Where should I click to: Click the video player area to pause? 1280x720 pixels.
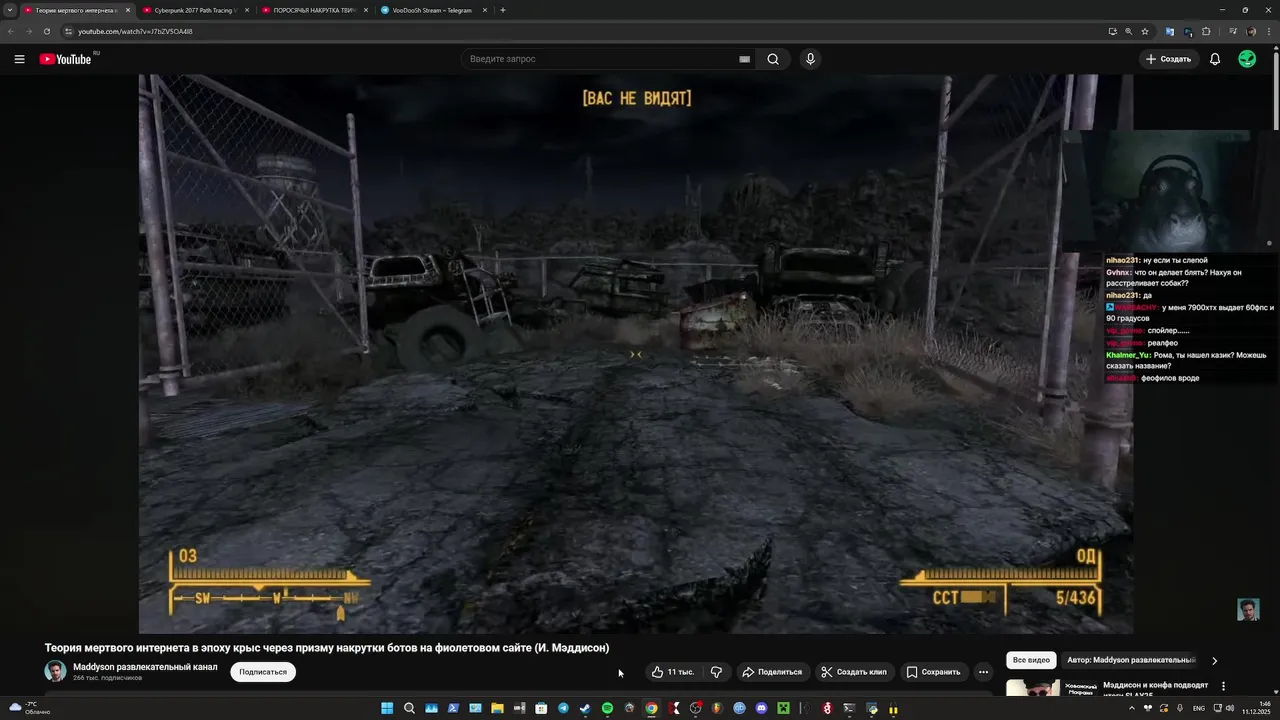point(636,354)
